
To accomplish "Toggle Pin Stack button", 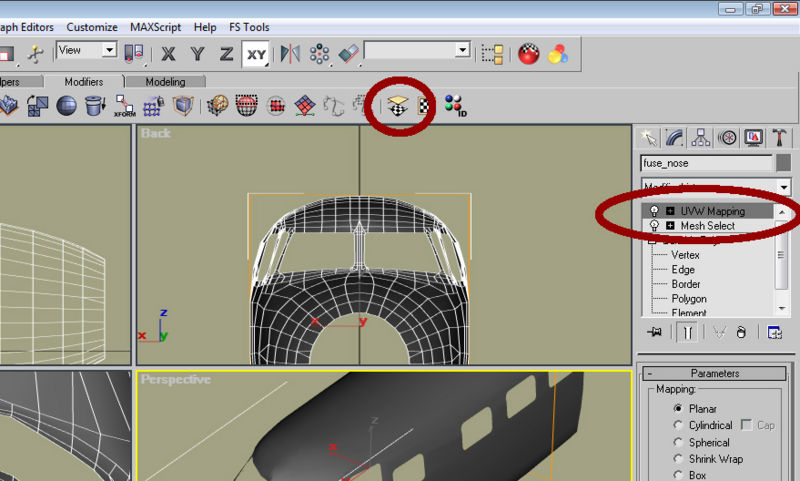I will tap(655, 333).
